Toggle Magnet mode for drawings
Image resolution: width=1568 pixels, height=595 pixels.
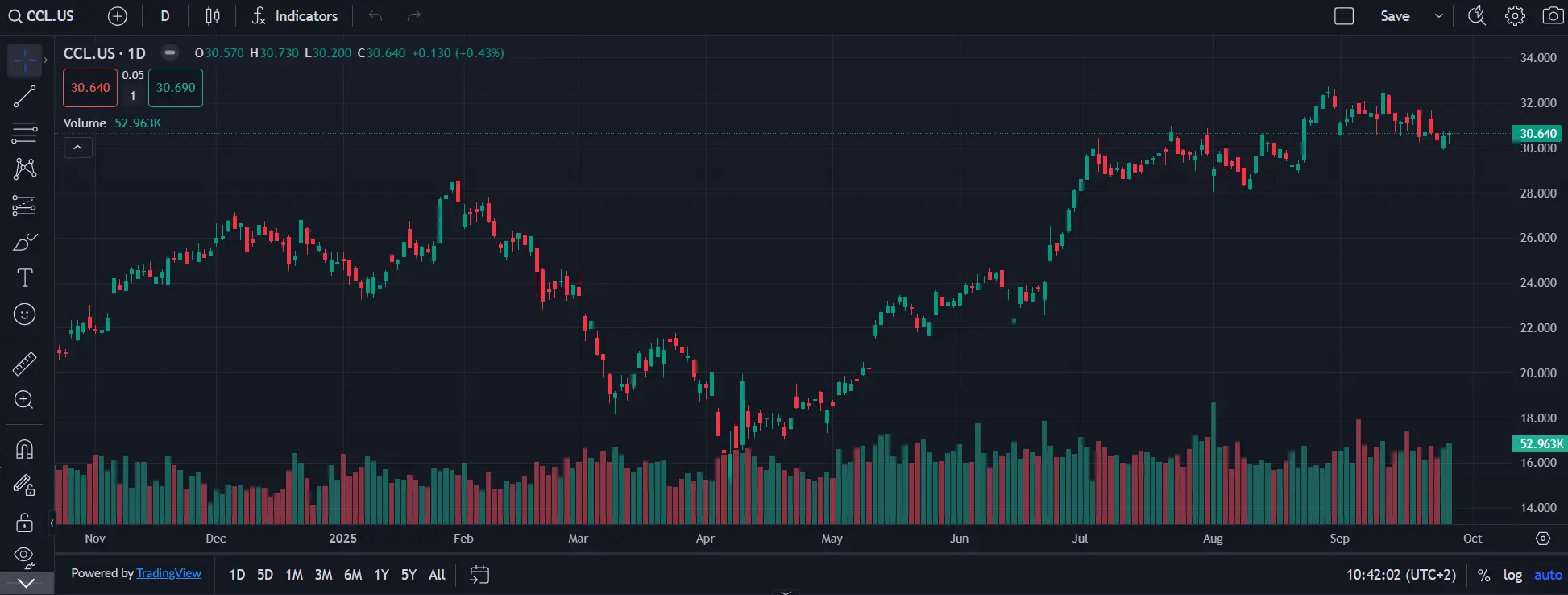click(x=24, y=449)
